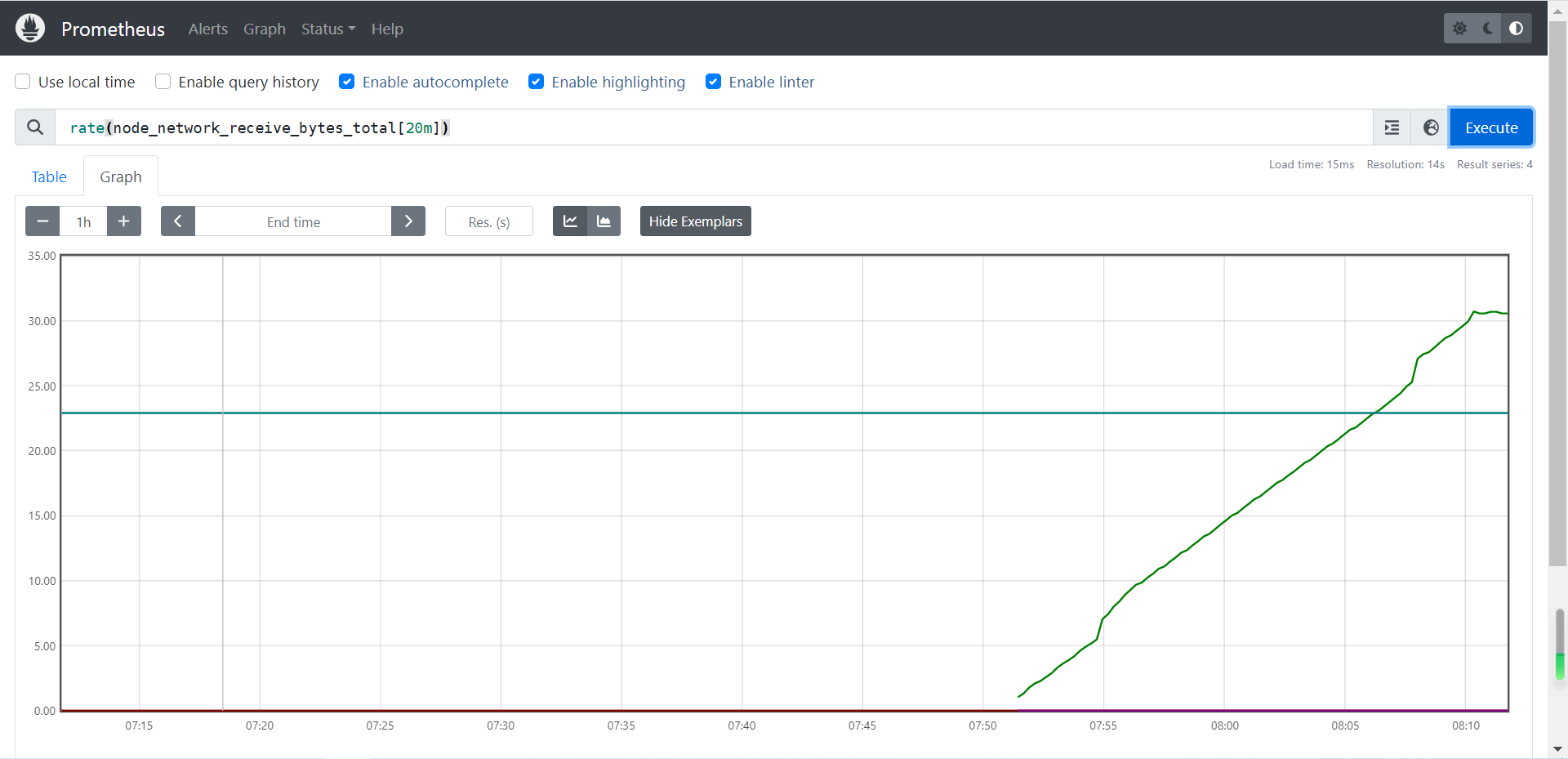This screenshot has height=759, width=1568.
Task: Increase time range with plus button
Action: (124, 221)
